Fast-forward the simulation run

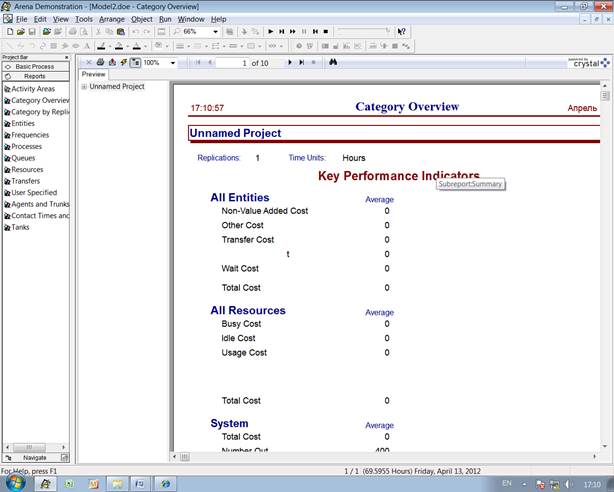[293, 32]
